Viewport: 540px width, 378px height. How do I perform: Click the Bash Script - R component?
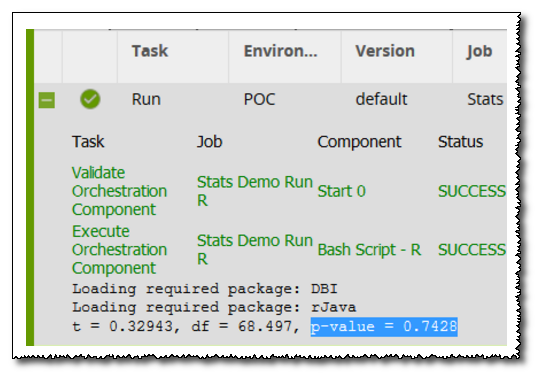[369, 250]
